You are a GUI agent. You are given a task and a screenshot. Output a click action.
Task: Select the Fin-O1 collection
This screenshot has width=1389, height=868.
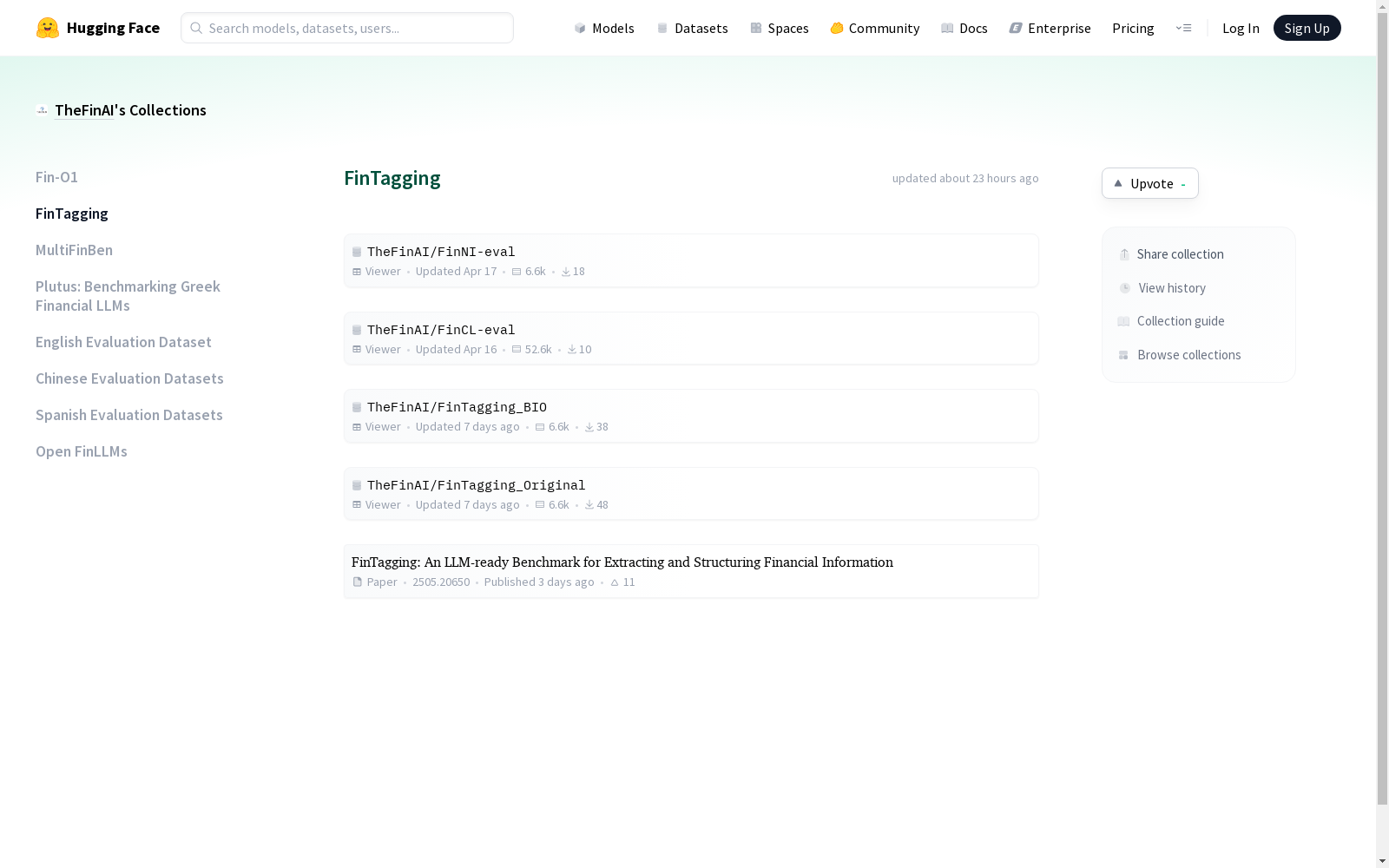(x=56, y=177)
